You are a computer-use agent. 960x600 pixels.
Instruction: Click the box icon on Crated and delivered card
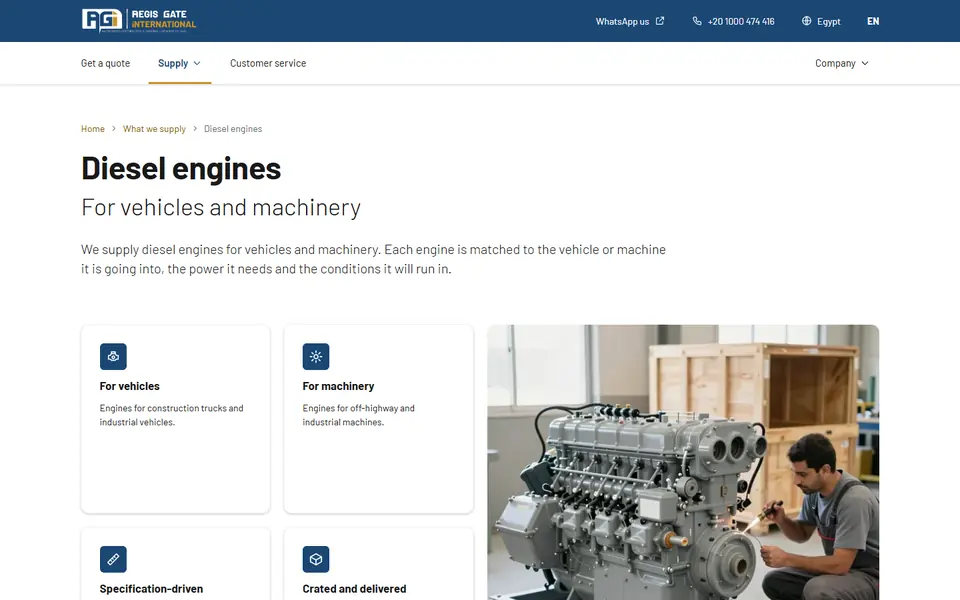316,559
